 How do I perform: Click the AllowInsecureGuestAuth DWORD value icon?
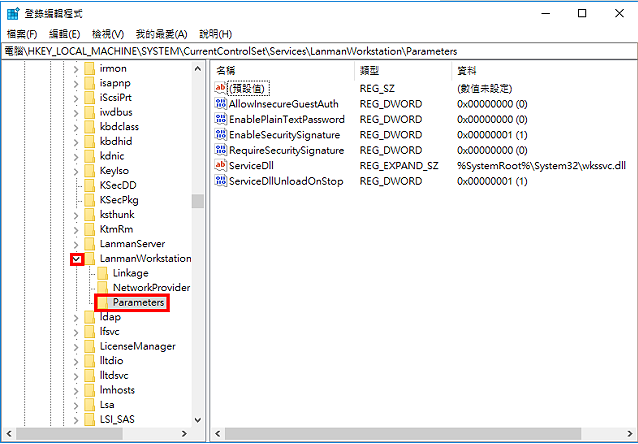point(220,104)
